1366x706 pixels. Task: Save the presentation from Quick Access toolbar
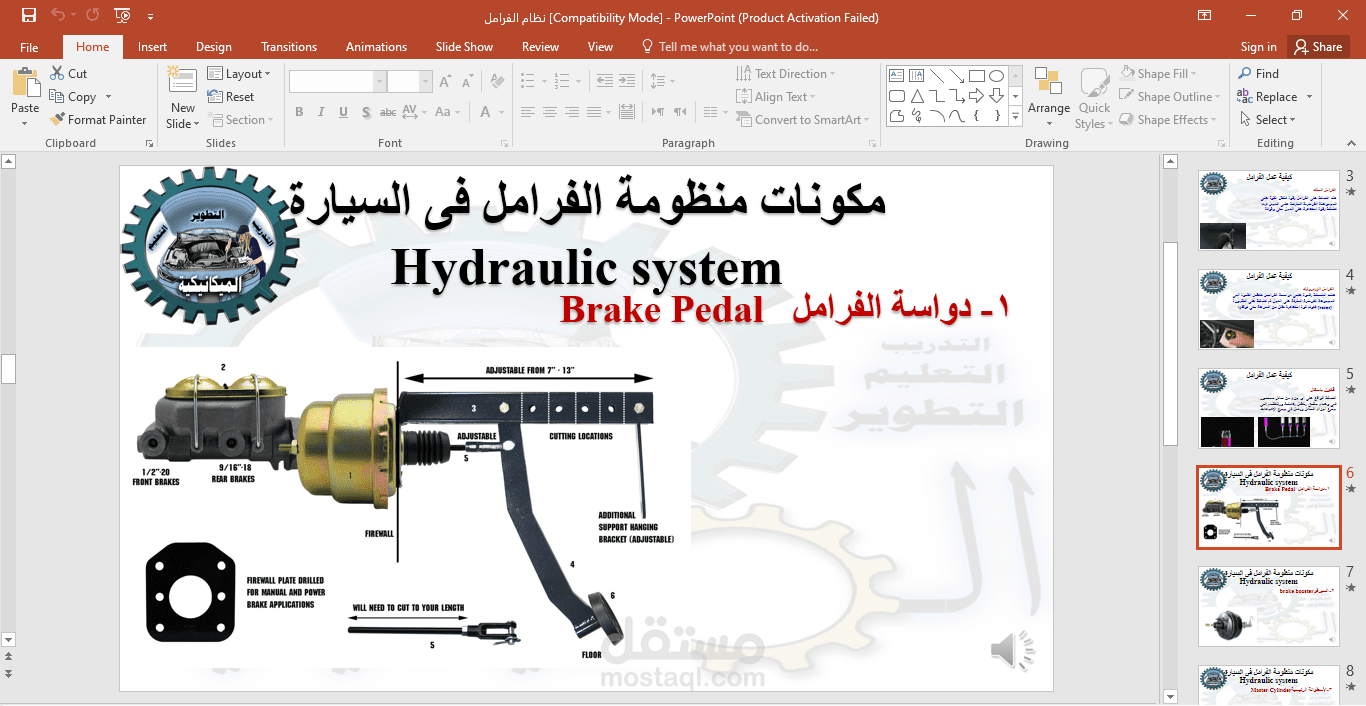tap(28, 16)
